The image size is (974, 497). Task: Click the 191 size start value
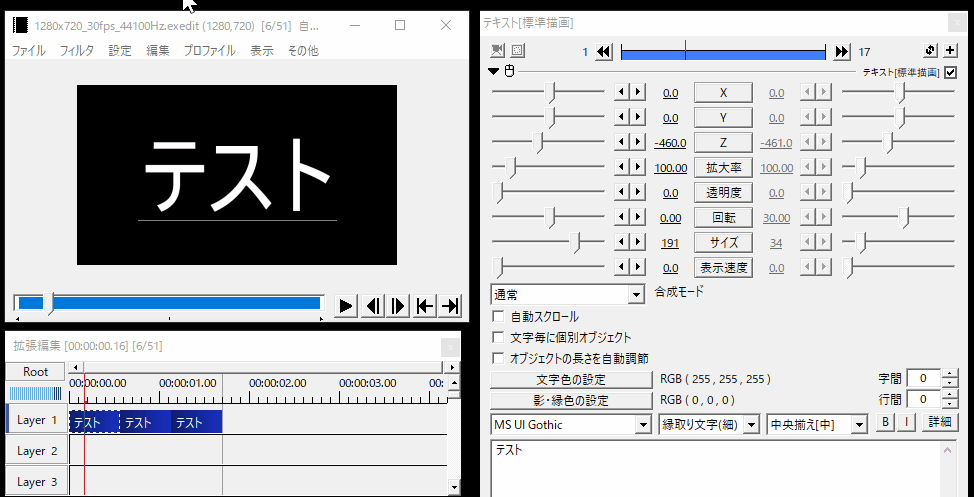pyautogui.click(x=670, y=244)
